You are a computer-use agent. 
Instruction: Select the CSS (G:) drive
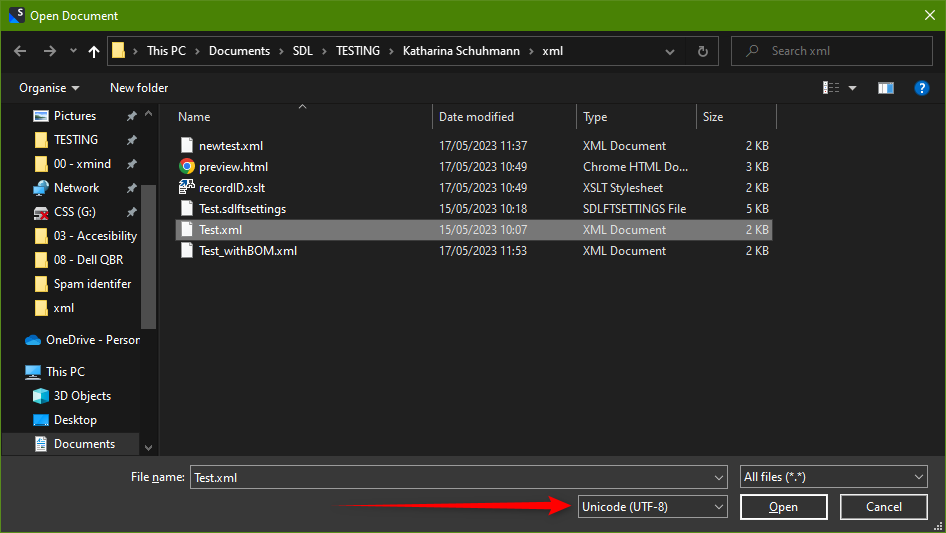point(74,212)
